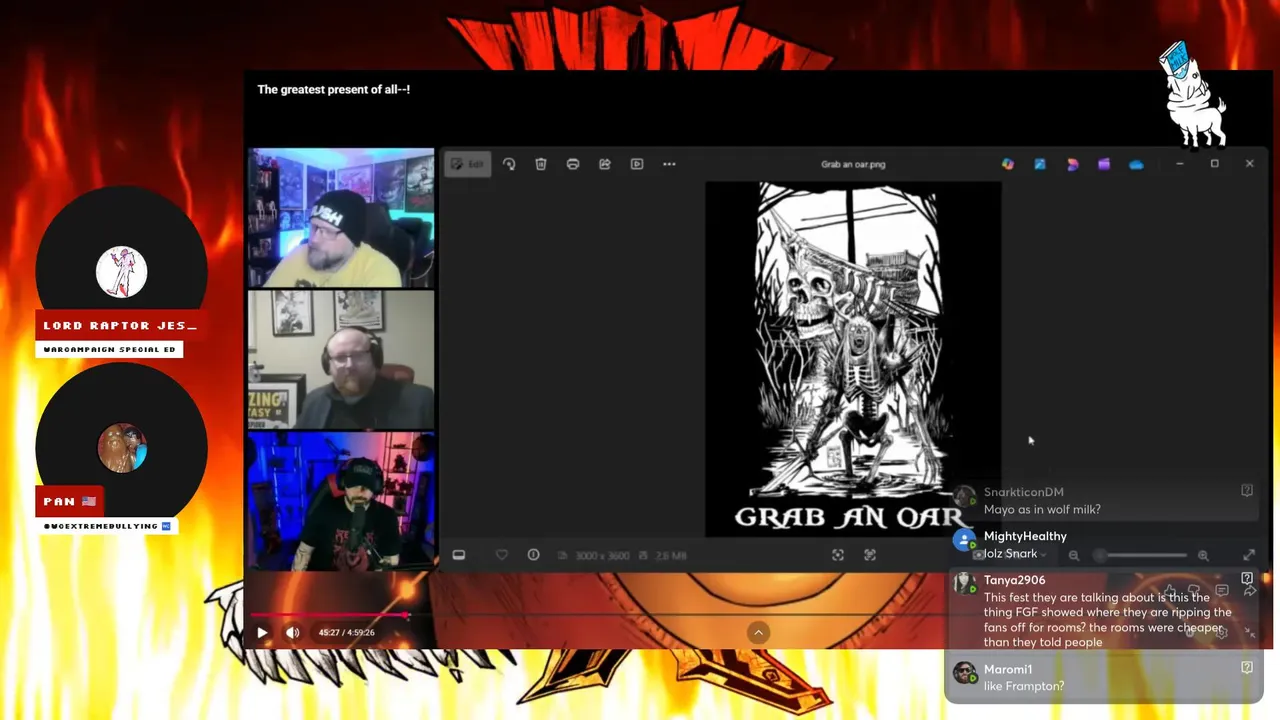
Task: Click the Pan name label
Action: (x=70, y=501)
